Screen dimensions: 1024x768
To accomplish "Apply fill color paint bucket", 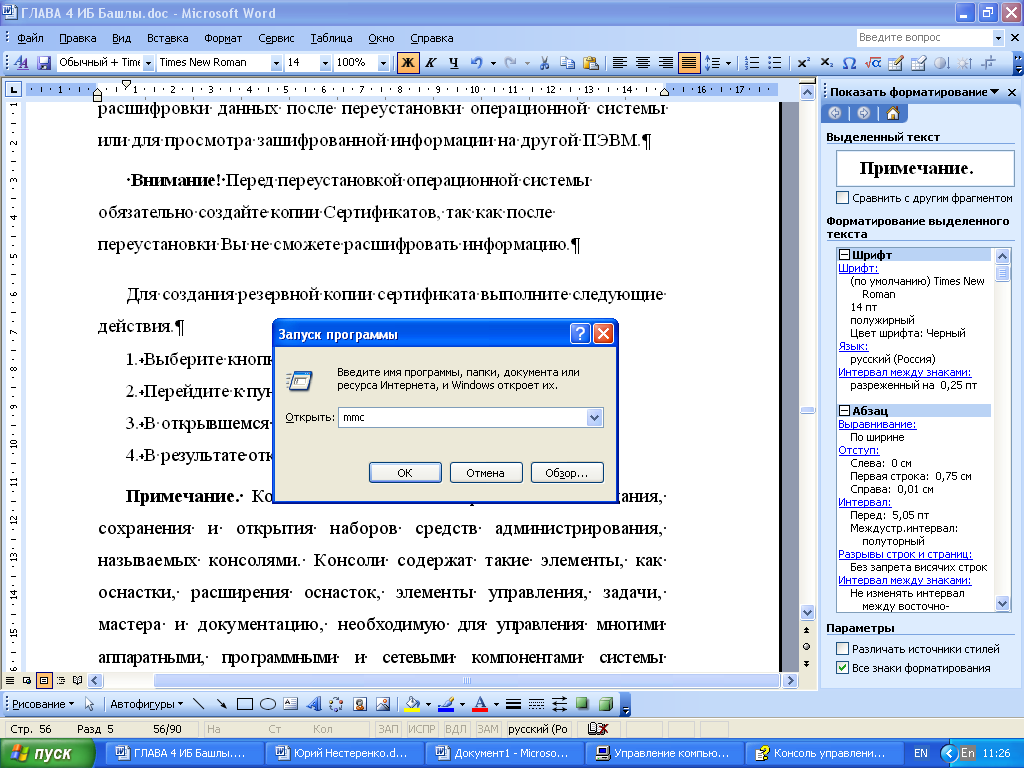I will [x=412, y=704].
